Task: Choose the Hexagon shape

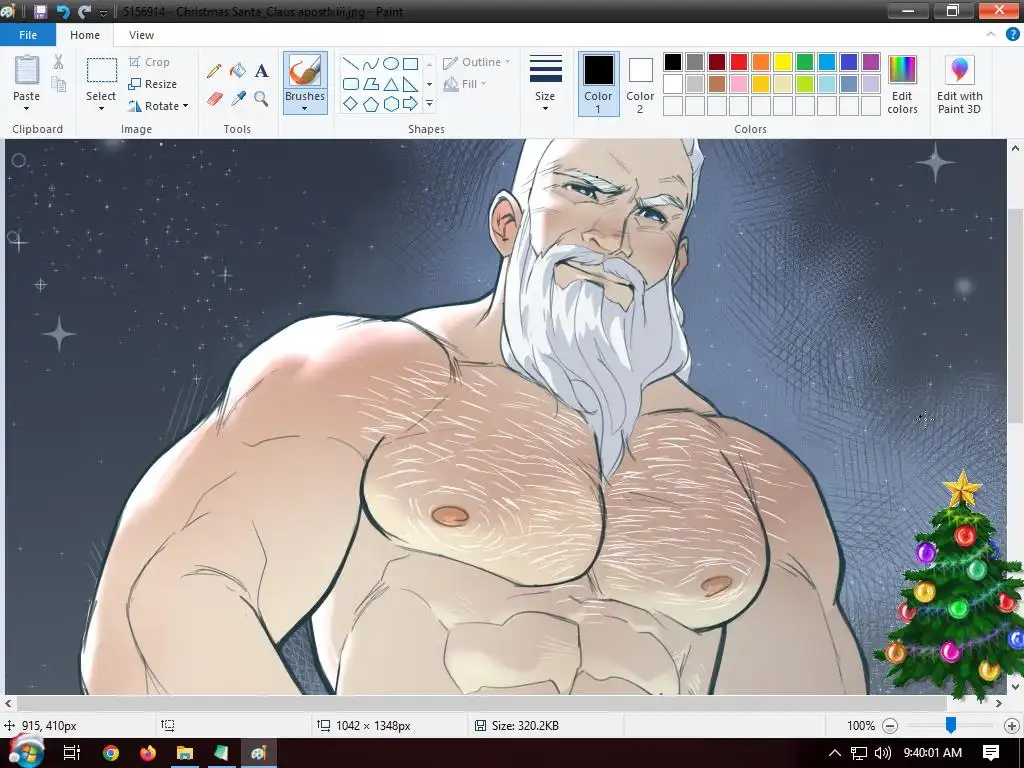Action: click(391, 103)
